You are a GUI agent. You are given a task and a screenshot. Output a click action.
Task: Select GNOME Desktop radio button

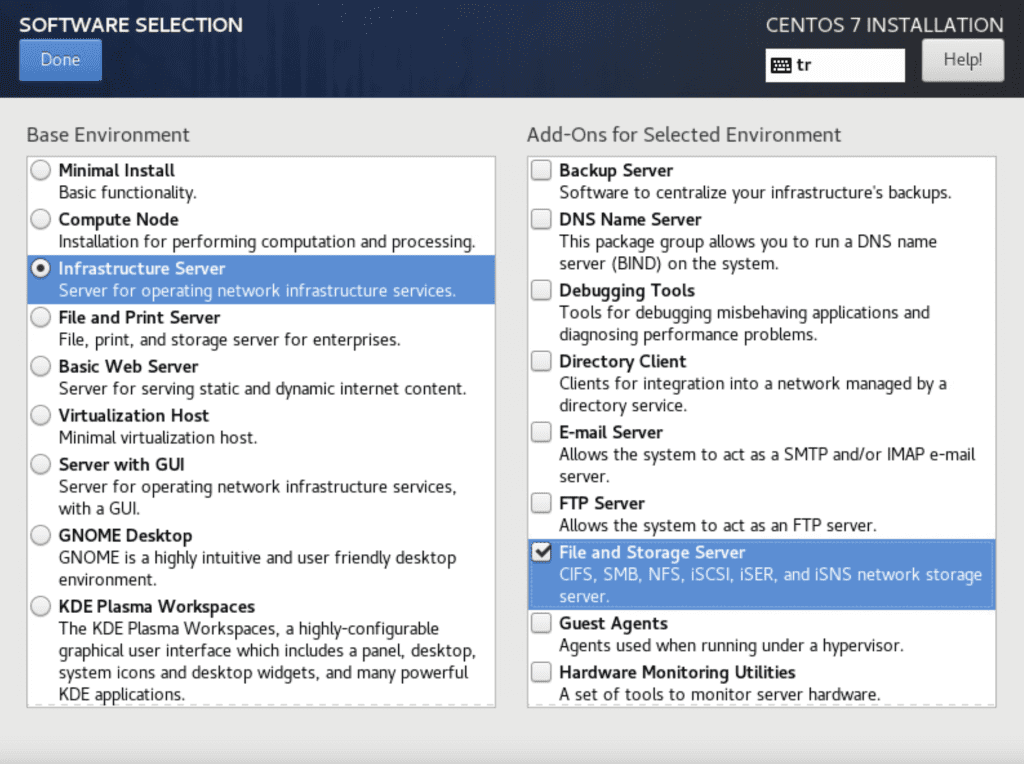tap(40, 535)
